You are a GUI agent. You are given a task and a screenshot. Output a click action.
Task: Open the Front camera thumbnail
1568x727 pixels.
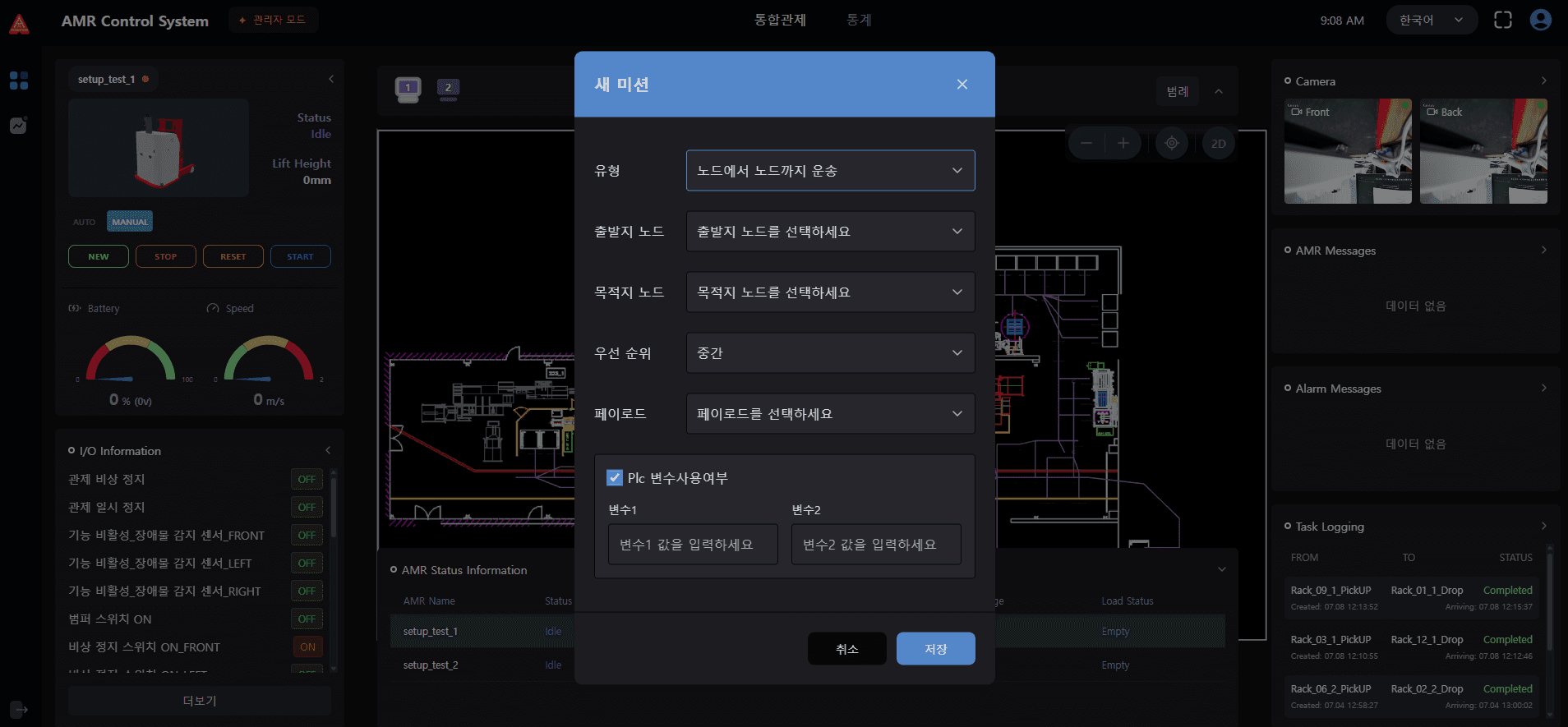coord(1348,151)
